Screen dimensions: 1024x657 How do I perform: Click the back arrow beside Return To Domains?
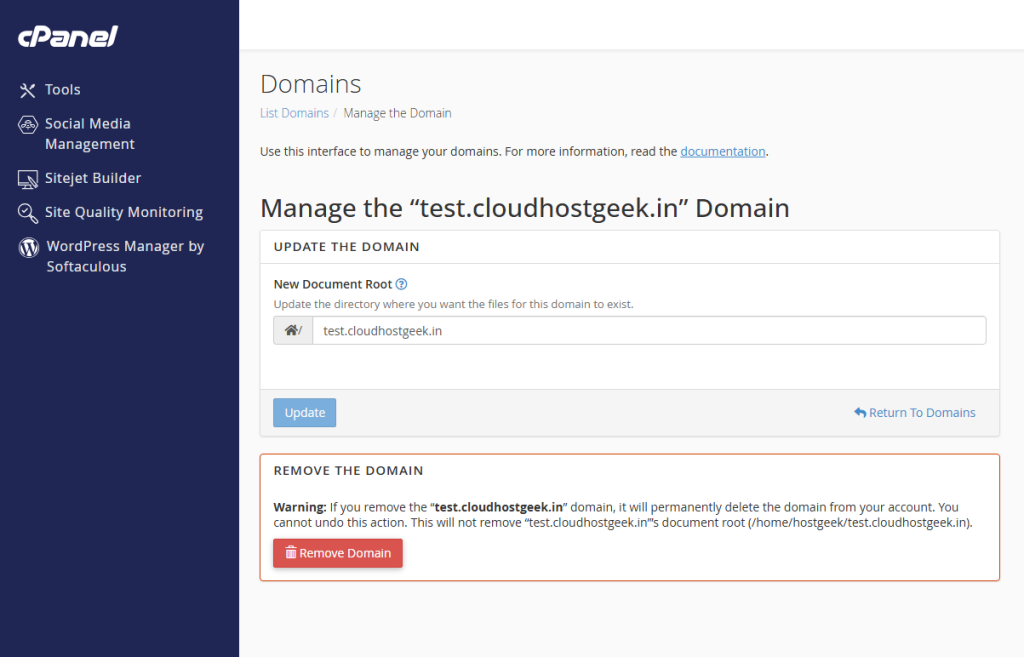click(x=860, y=412)
